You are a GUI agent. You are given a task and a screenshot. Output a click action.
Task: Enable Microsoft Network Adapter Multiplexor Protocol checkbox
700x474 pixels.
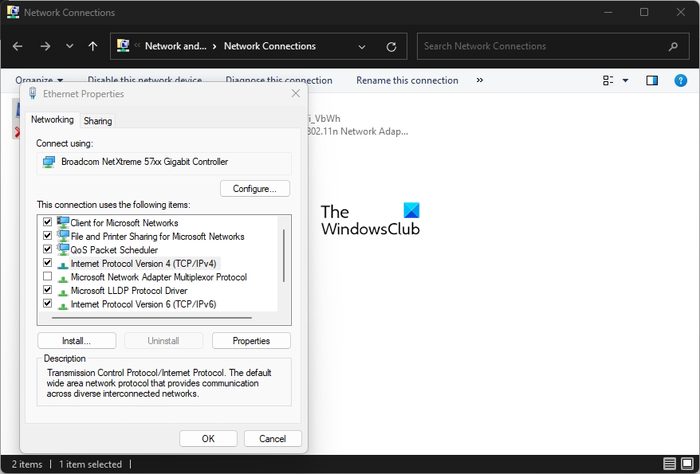pos(47,276)
